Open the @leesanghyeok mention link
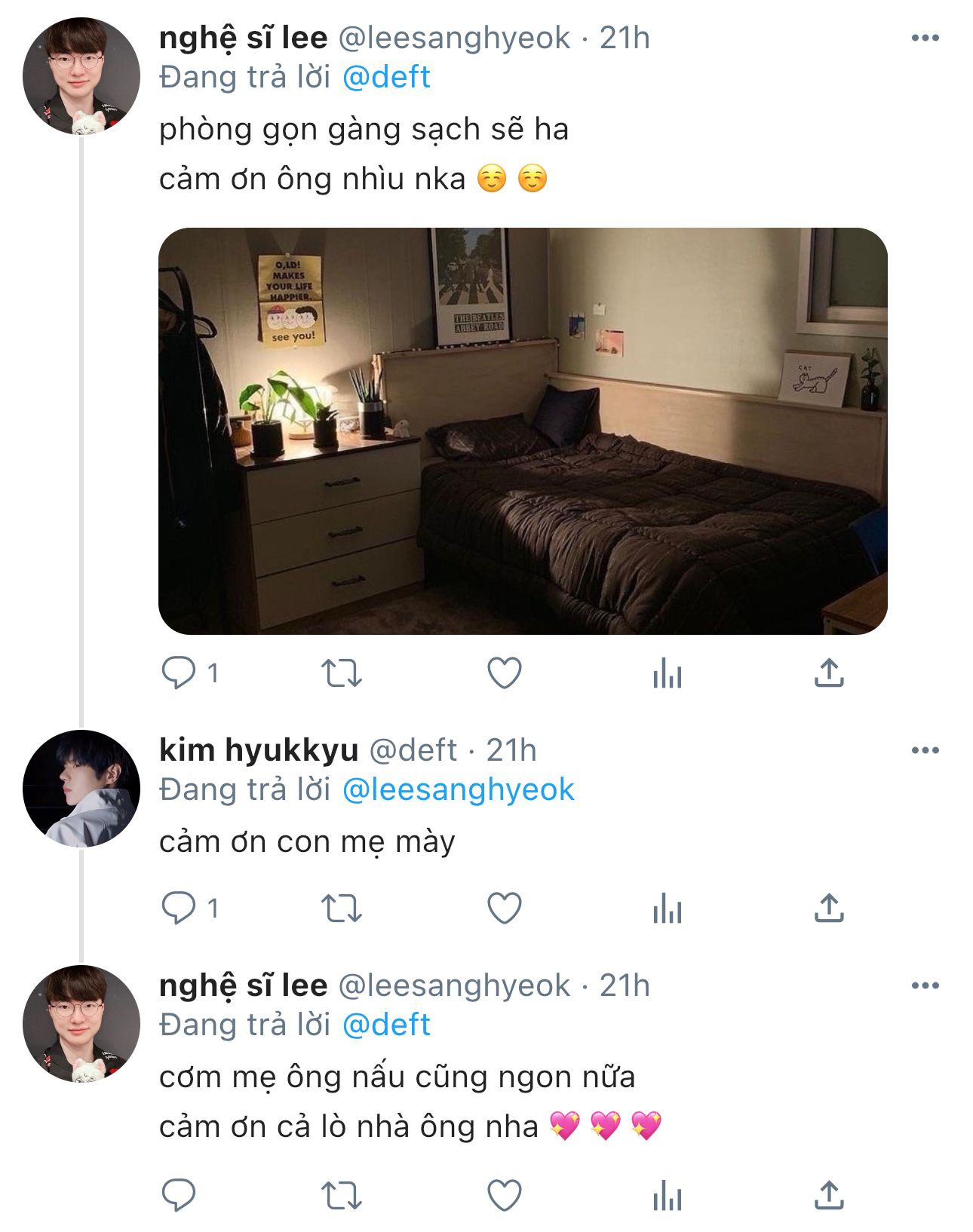Viewport: 973px width, 1232px height. coord(459,789)
